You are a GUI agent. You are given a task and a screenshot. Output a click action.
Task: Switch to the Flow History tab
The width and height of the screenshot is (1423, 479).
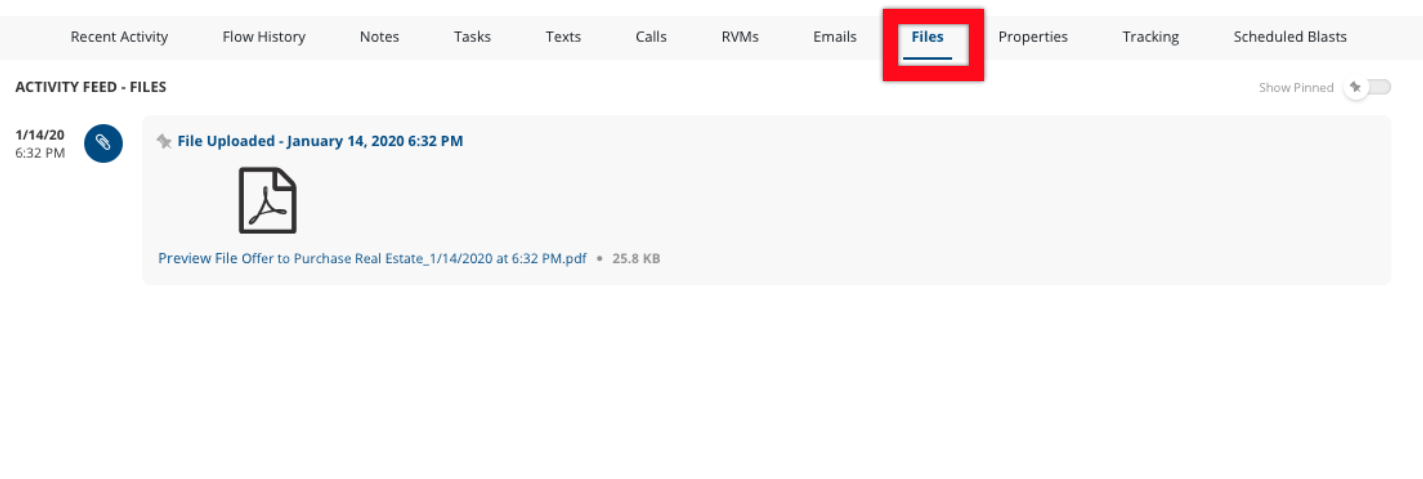tap(264, 37)
